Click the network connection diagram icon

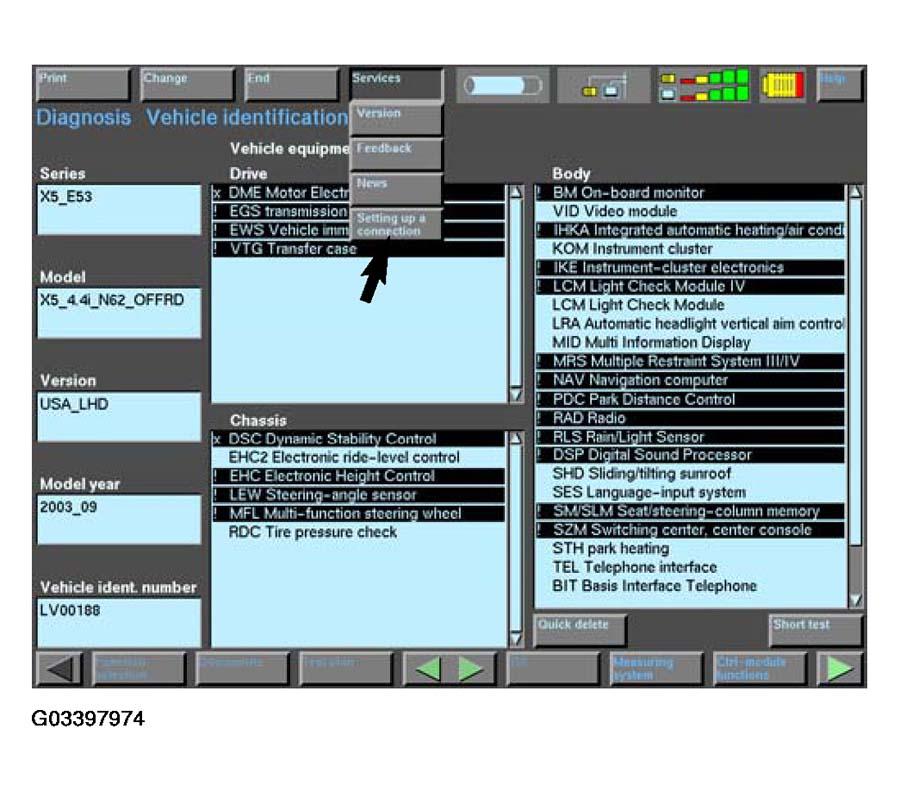(x=603, y=86)
